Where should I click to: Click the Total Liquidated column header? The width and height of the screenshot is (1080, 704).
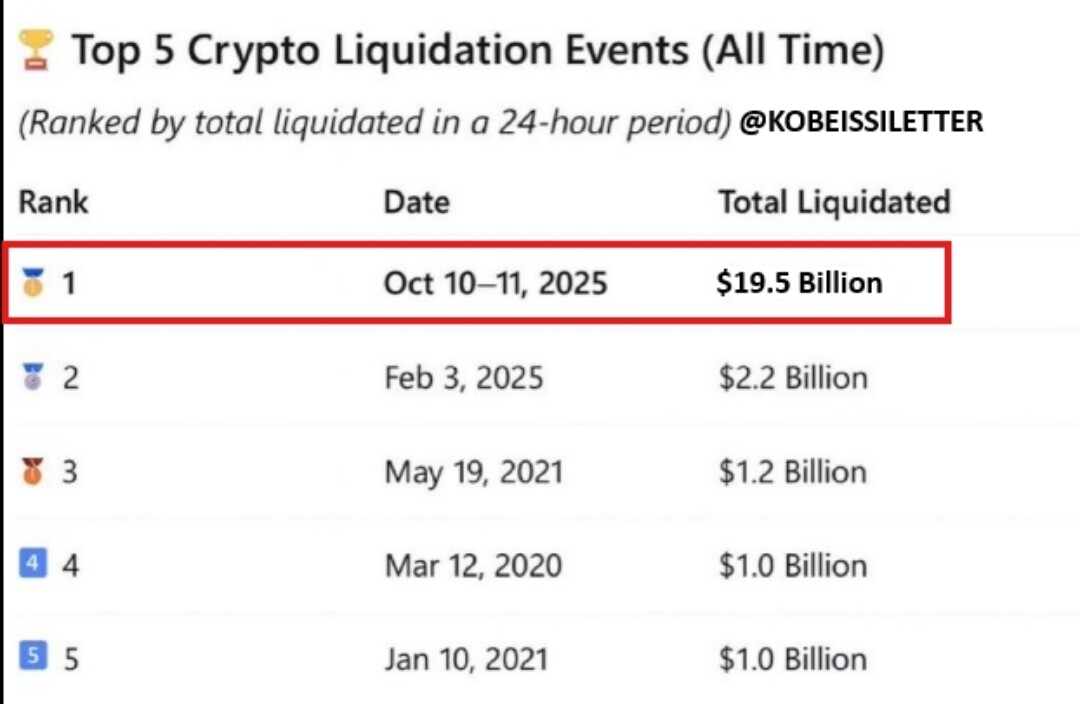coord(833,202)
